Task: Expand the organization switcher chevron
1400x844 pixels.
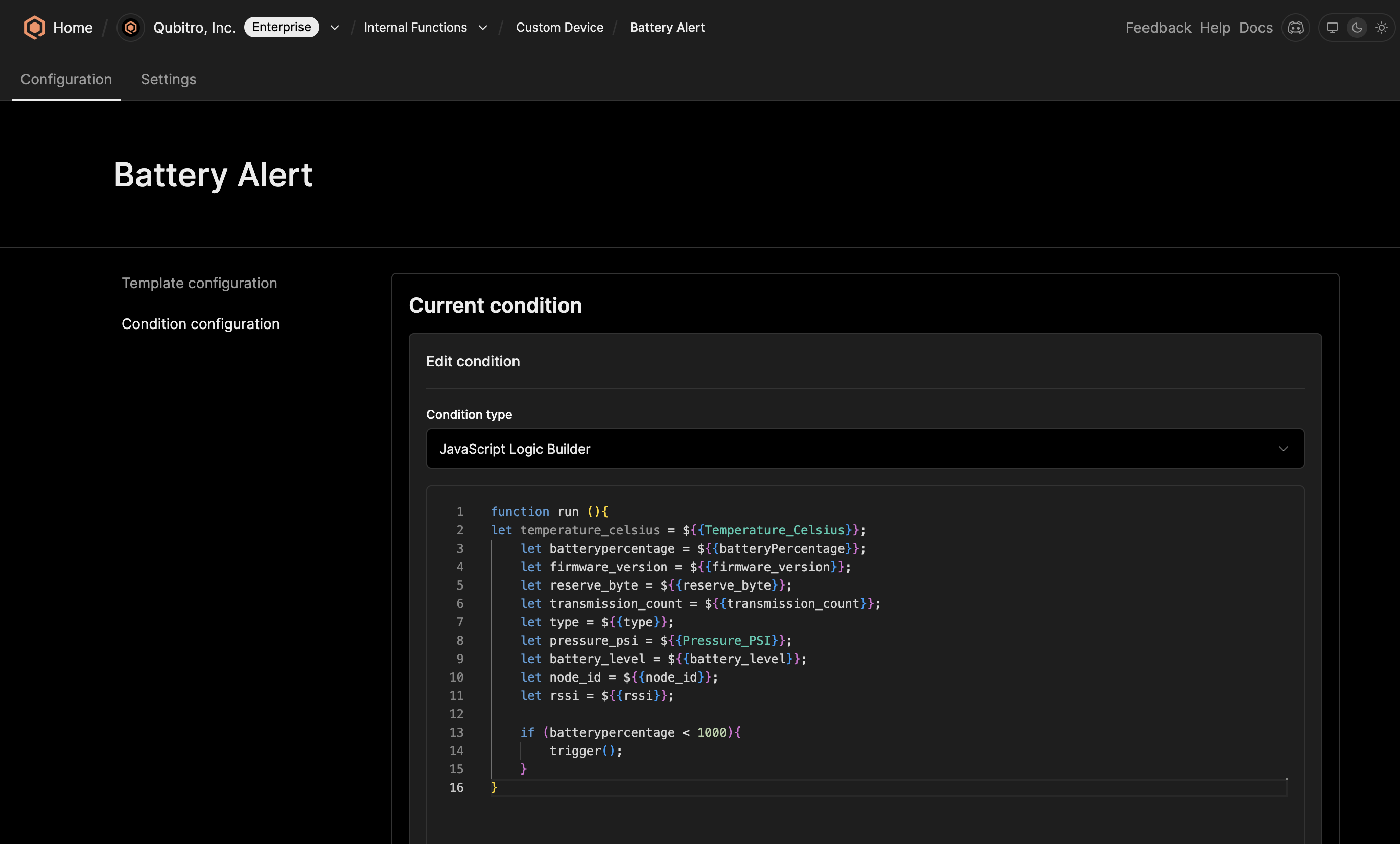Action: (x=335, y=27)
